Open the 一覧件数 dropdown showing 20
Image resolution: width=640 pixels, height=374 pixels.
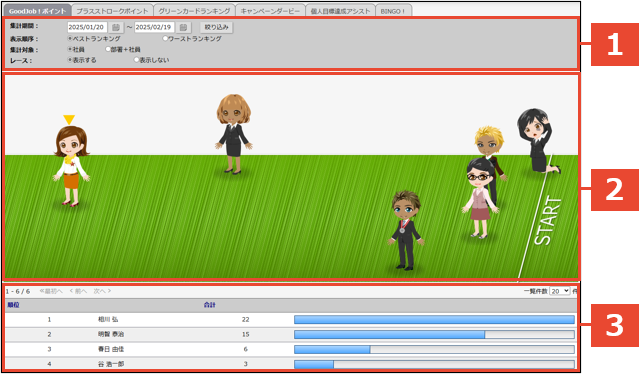(x=560, y=291)
